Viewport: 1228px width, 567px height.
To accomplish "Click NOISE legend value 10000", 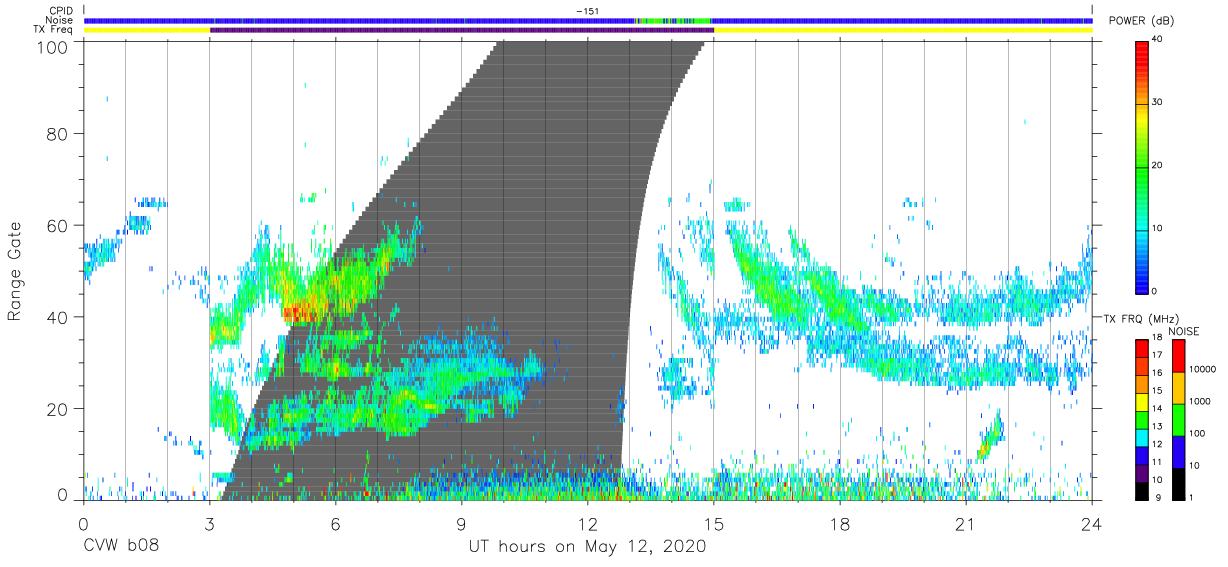I will click(x=1201, y=369).
